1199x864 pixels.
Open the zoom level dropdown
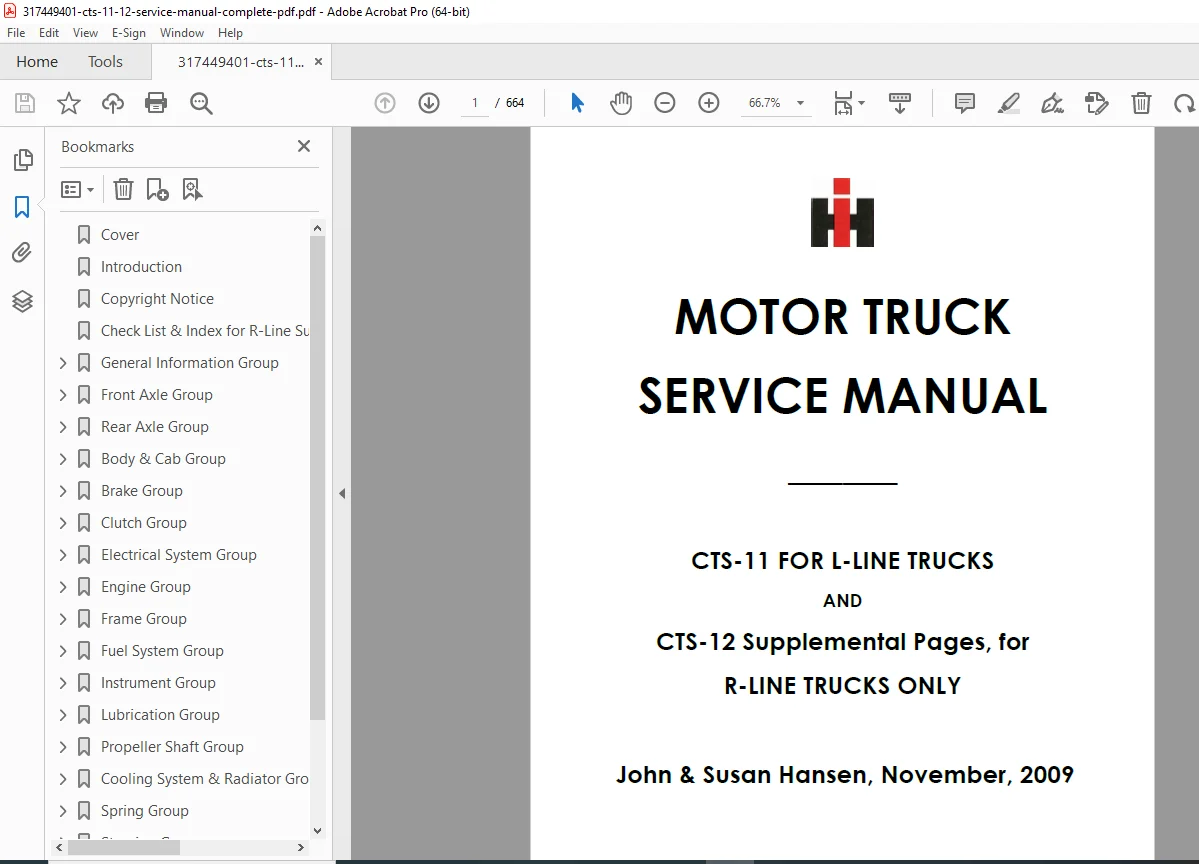801,102
